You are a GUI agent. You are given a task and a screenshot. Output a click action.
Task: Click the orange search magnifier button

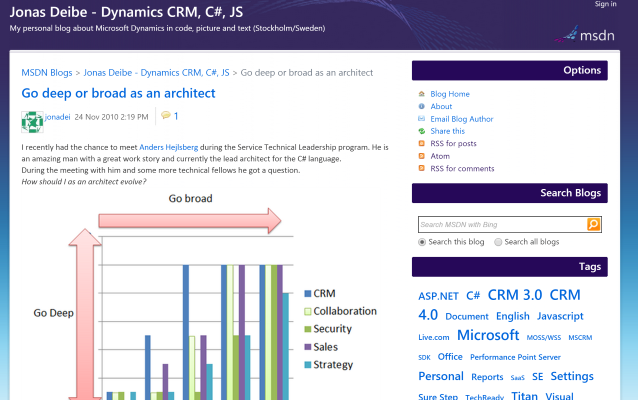point(594,224)
